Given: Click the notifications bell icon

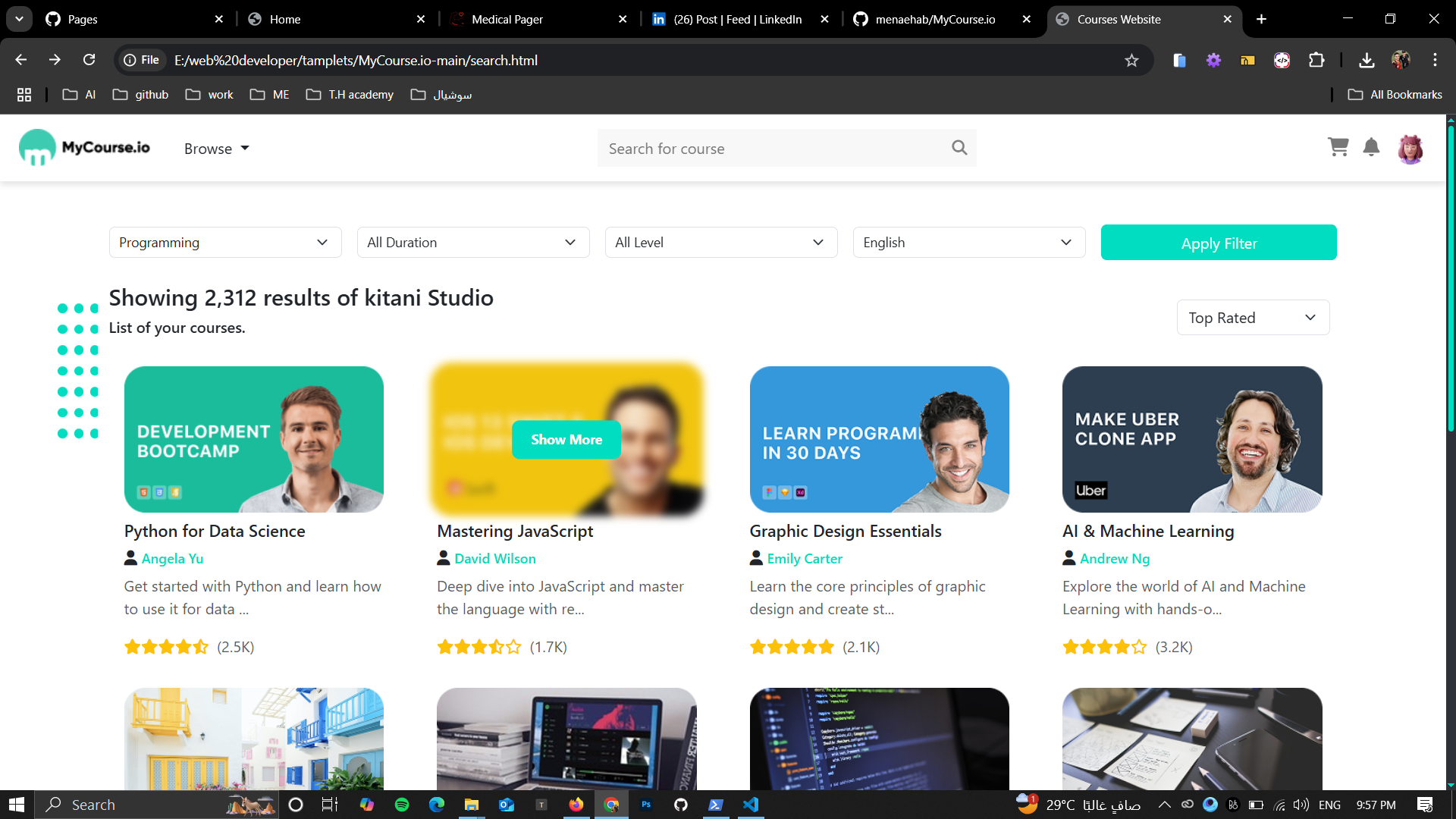Looking at the screenshot, I should (1371, 147).
